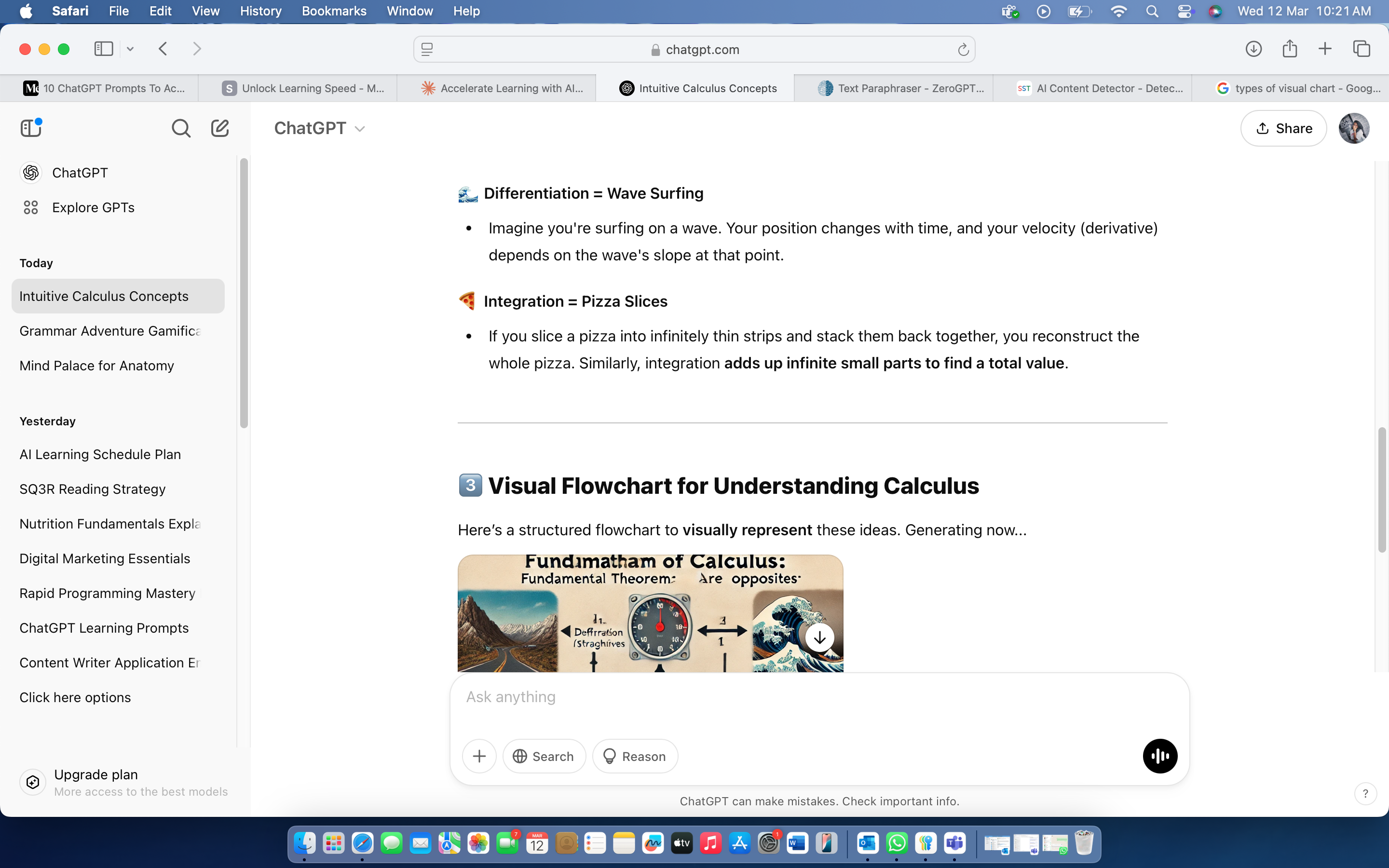Toggle the Search web option
This screenshot has height=868, width=1389.
pyautogui.click(x=544, y=756)
